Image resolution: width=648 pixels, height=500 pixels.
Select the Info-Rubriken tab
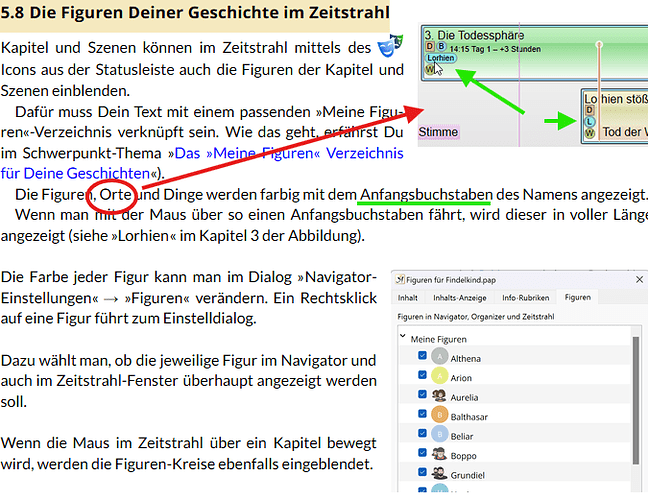pos(525,298)
